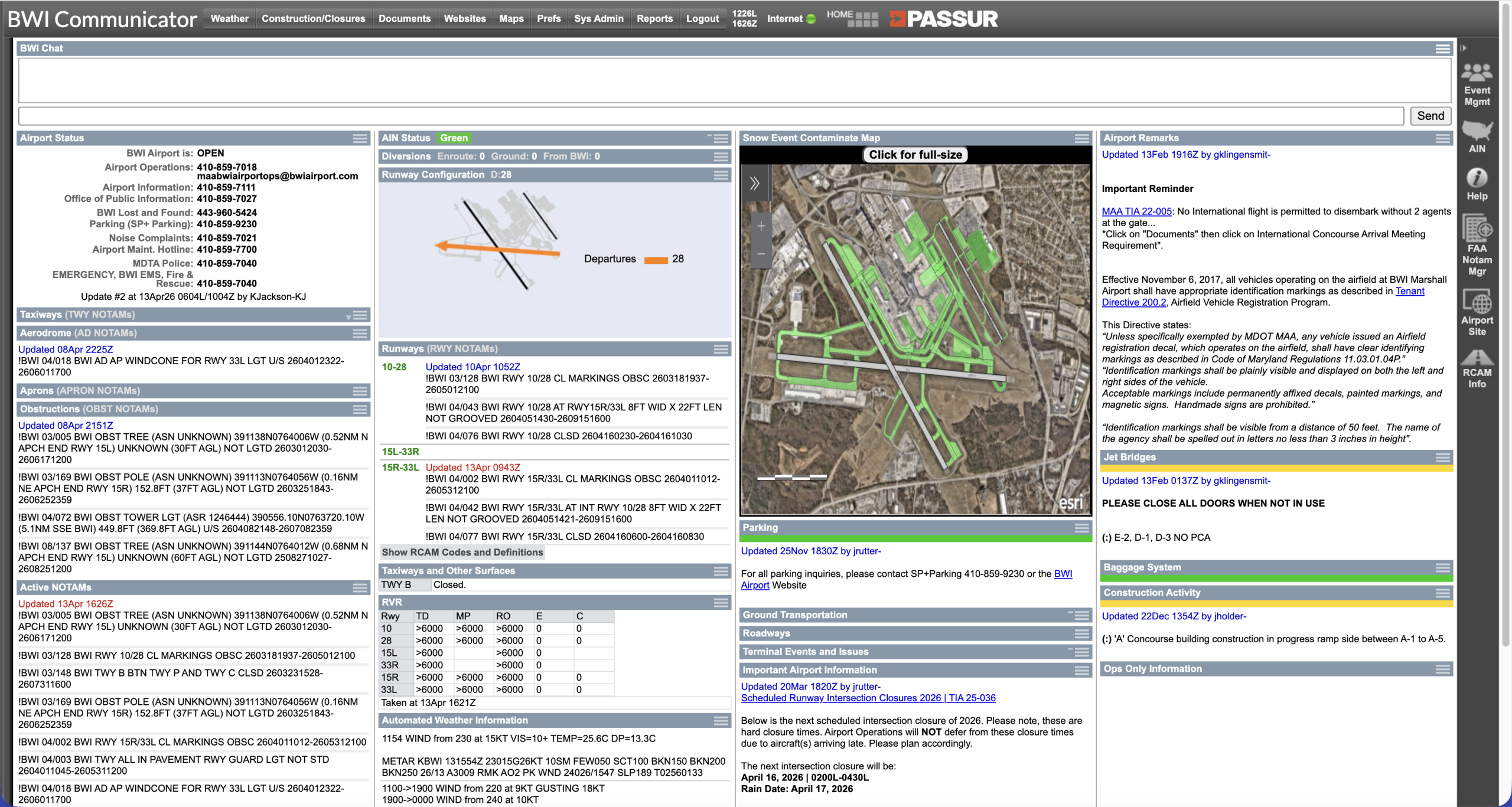Click the chat message input field
1512x807 pixels.
(x=711, y=116)
